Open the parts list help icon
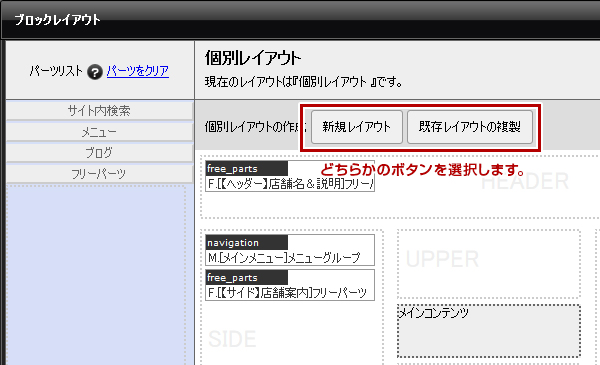The height and width of the screenshot is (365, 600). point(95,72)
